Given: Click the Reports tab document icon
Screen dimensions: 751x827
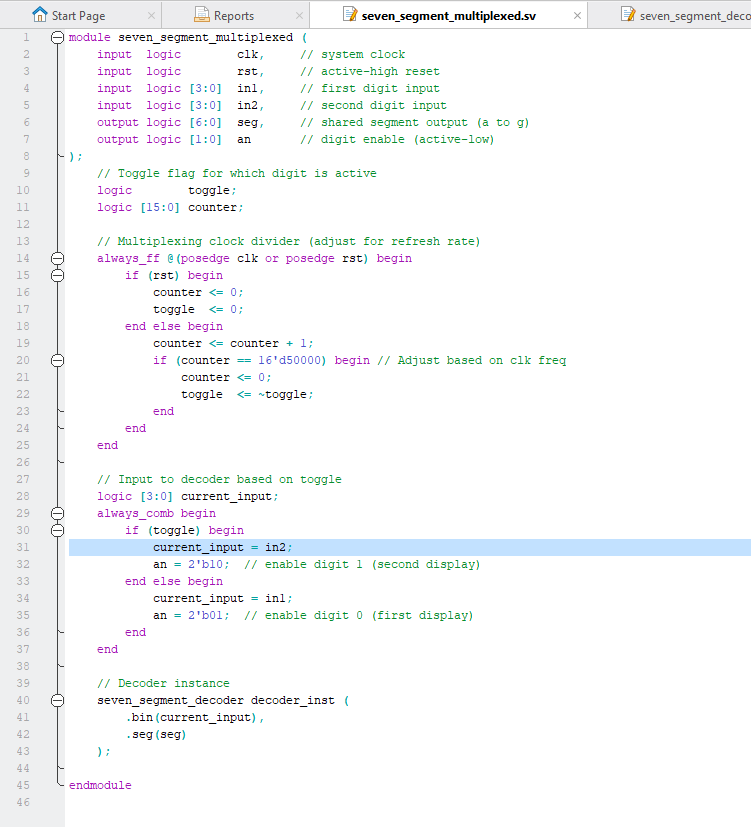Looking at the screenshot, I should (x=202, y=15).
